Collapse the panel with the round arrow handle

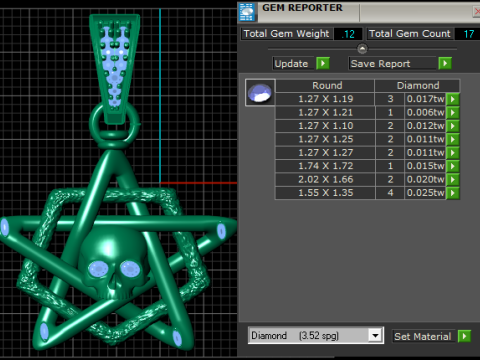(362, 49)
